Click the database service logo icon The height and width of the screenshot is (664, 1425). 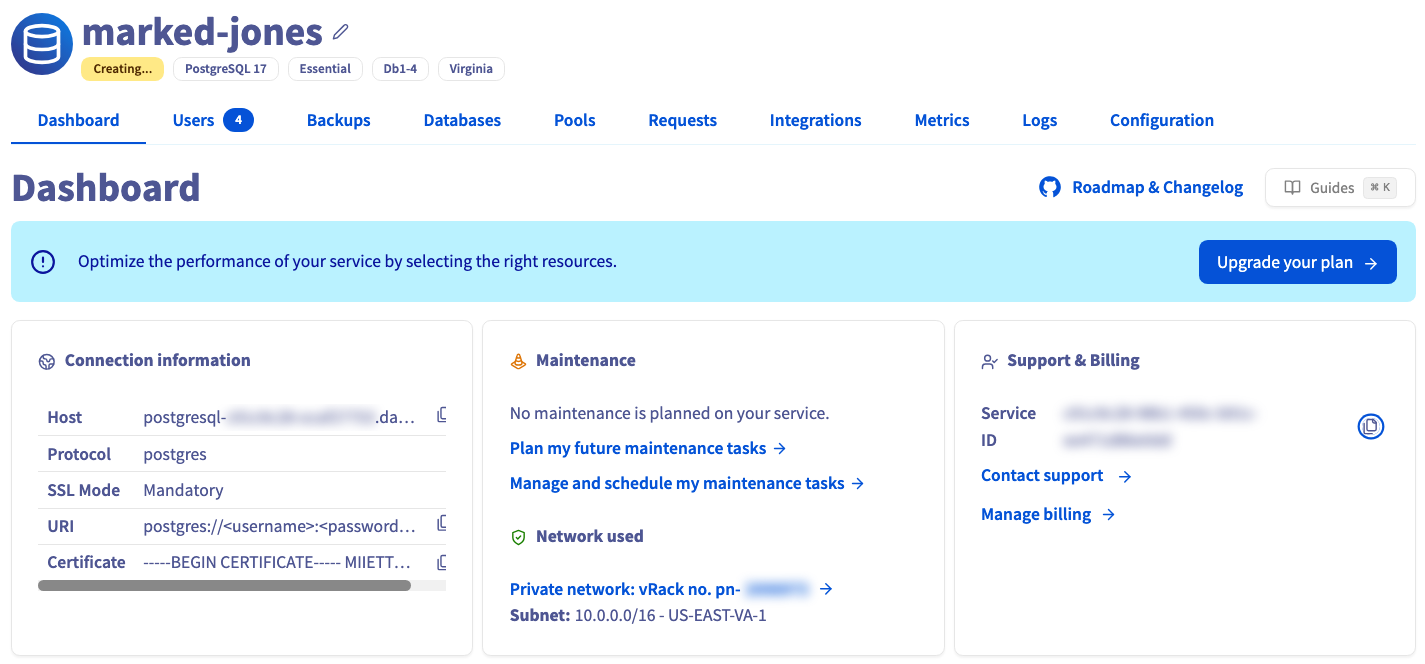[x=42, y=44]
